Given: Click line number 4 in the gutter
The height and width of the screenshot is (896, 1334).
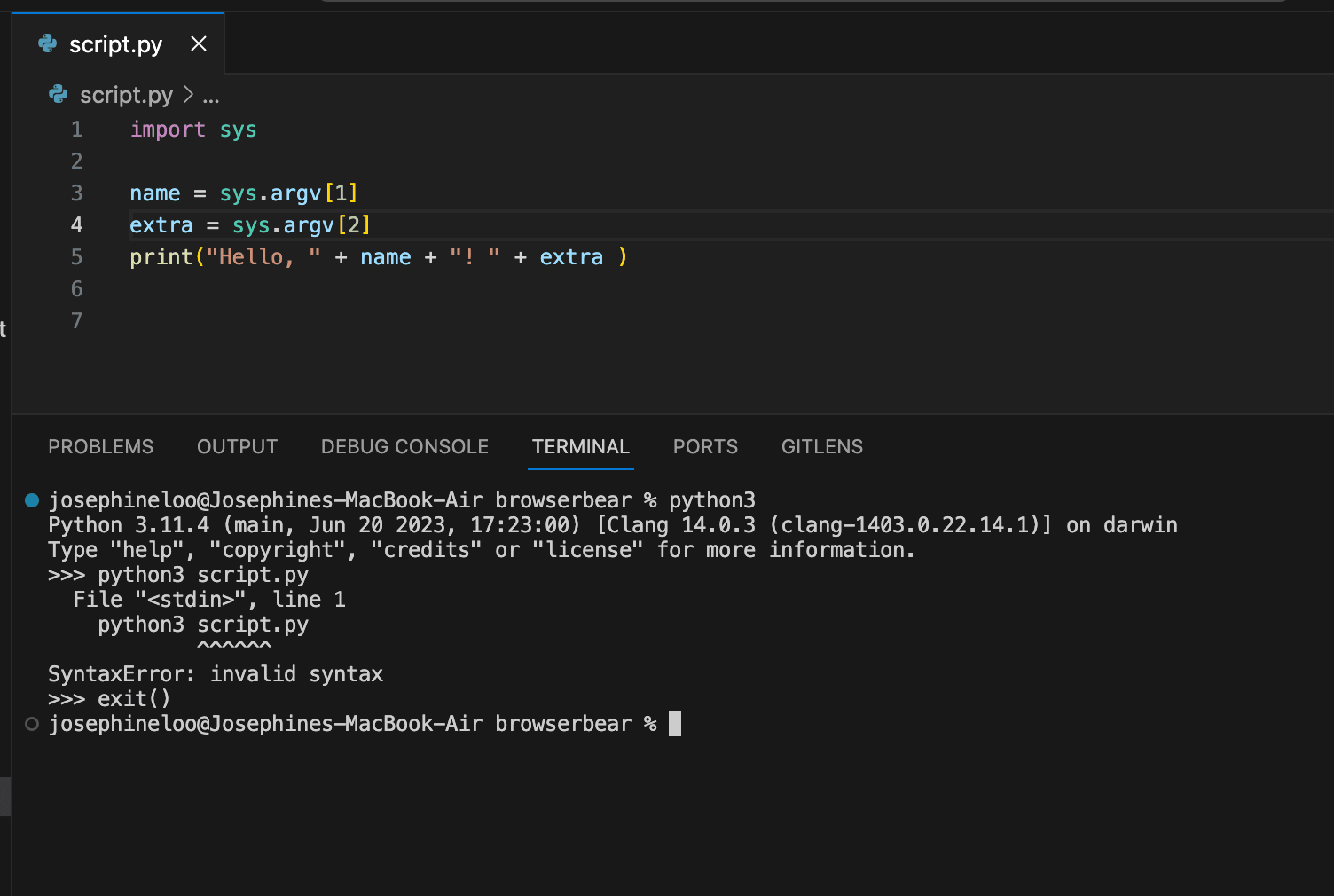Looking at the screenshot, I should (x=76, y=225).
